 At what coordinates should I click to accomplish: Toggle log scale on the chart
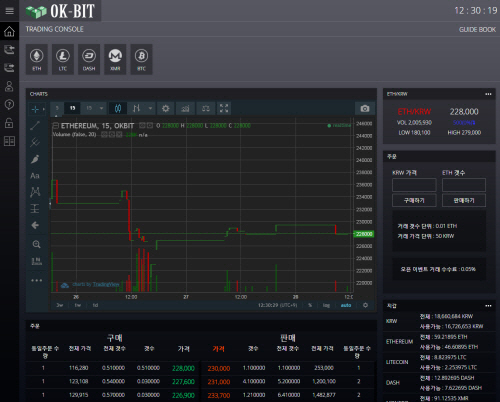pyautogui.click(x=326, y=305)
